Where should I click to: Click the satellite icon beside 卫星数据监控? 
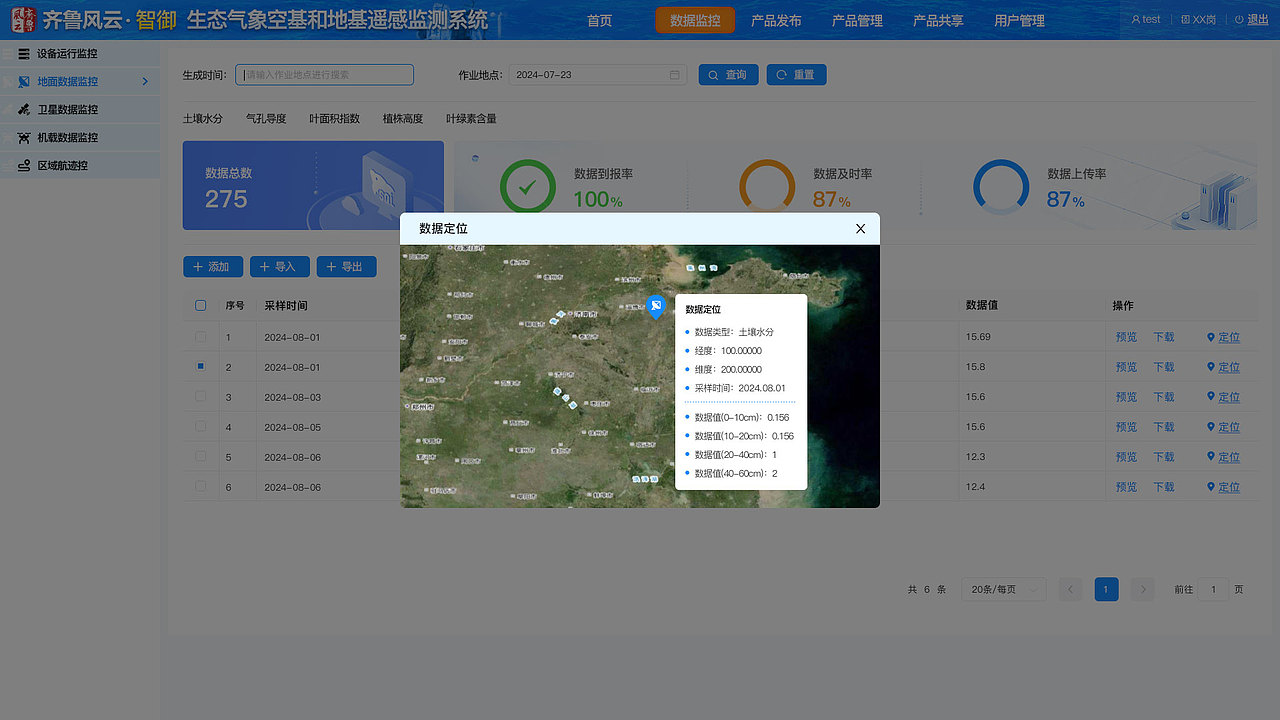24,110
